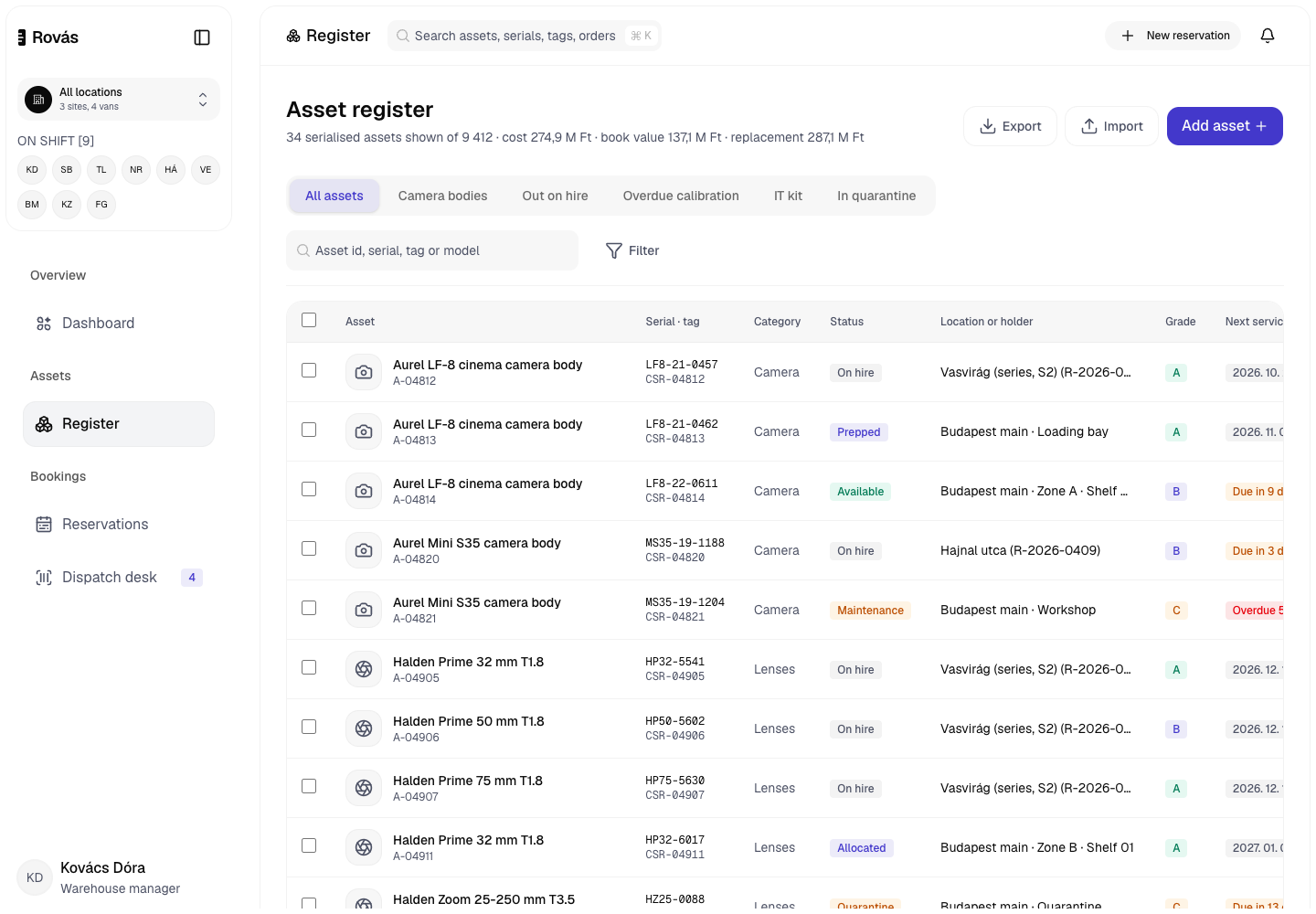Click Maintenance status badge for A-04821
The image size is (1316, 914).
pyautogui.click(x=870, y=611)
